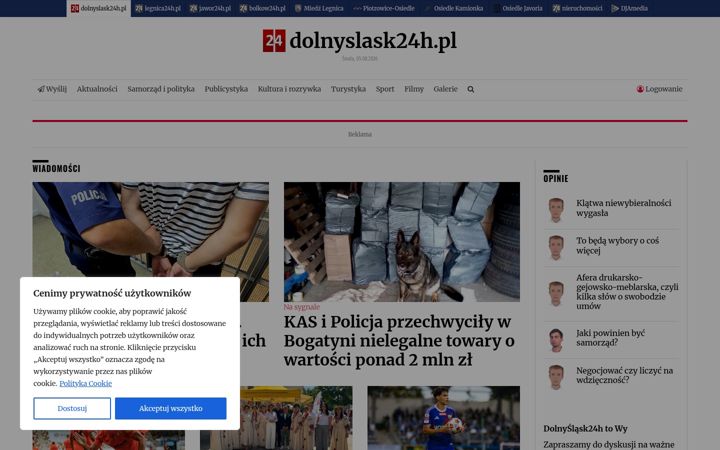Go to the Turystyka section
The height and width of the screenshot is (450, 720).
349,89
